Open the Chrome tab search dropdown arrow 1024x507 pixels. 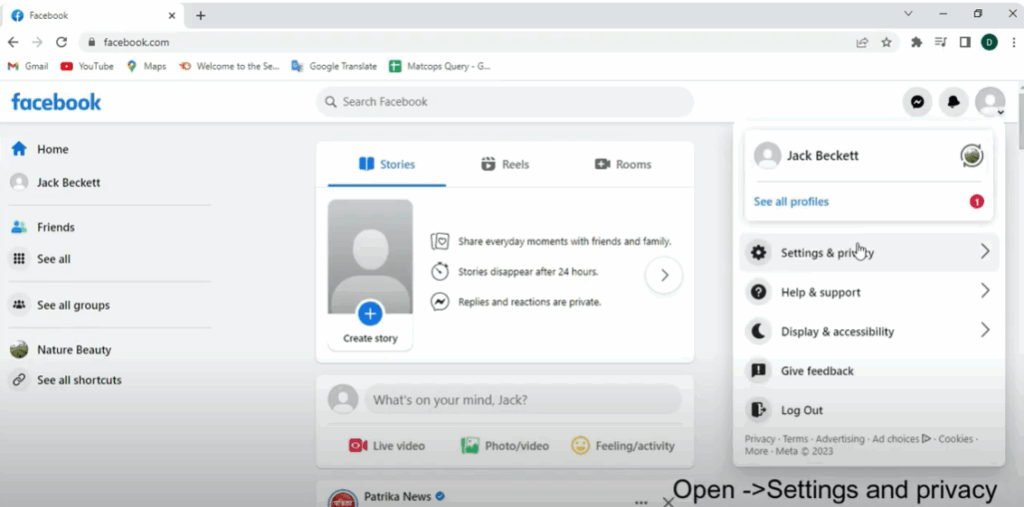(908, 14)
